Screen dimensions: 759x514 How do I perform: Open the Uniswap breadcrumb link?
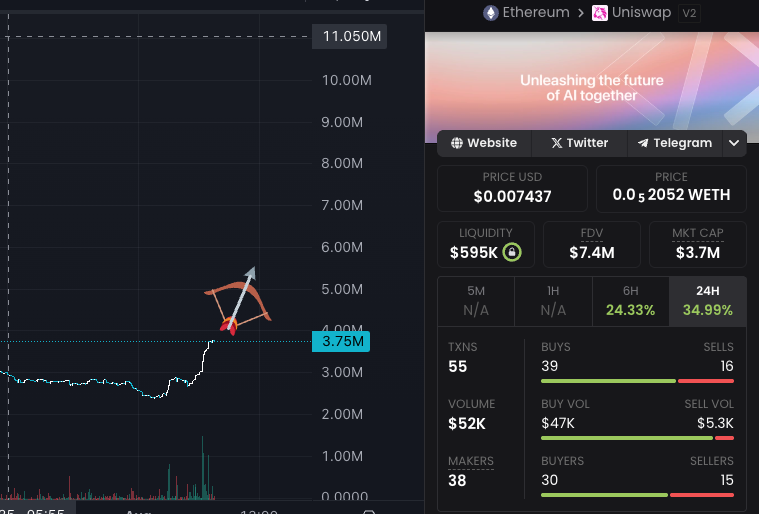[x=641, y=13]
